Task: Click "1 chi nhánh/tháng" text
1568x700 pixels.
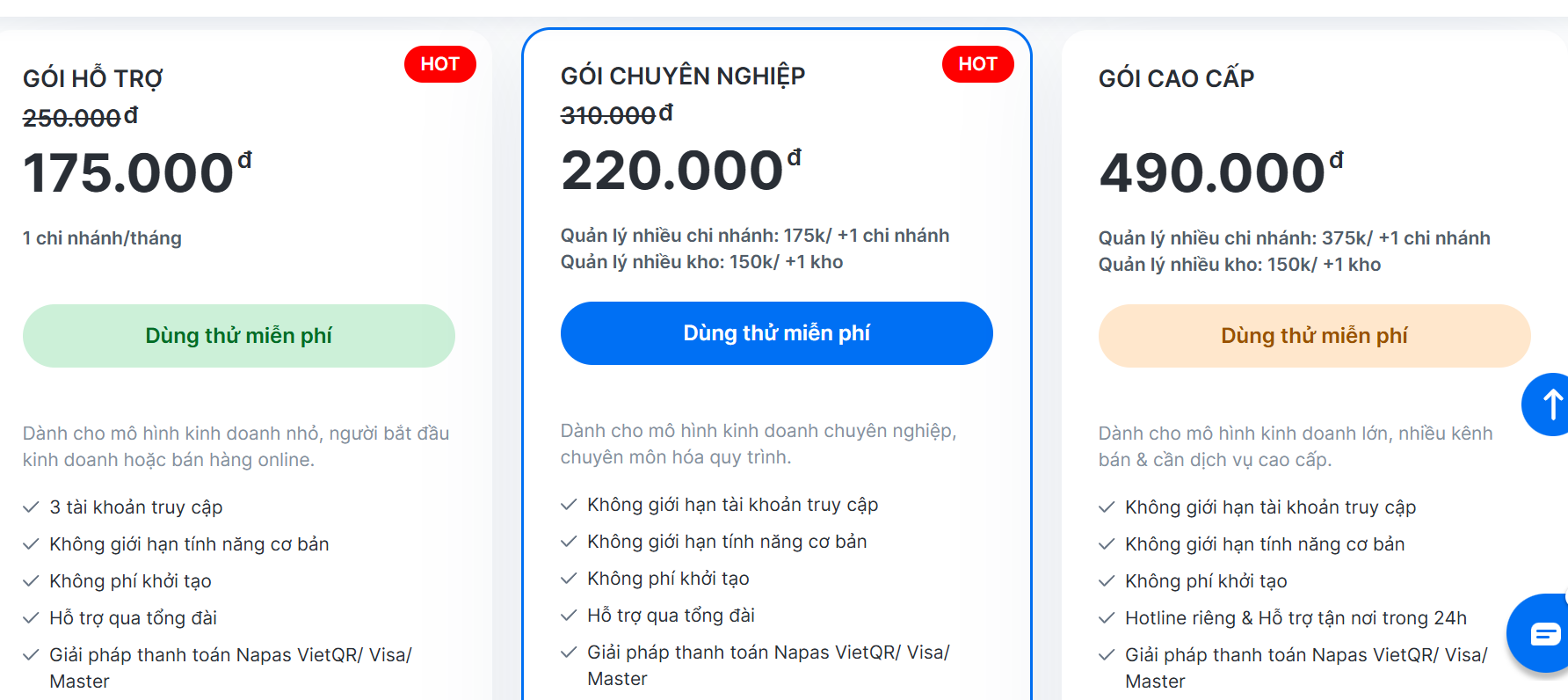Action: click(102, 238)
